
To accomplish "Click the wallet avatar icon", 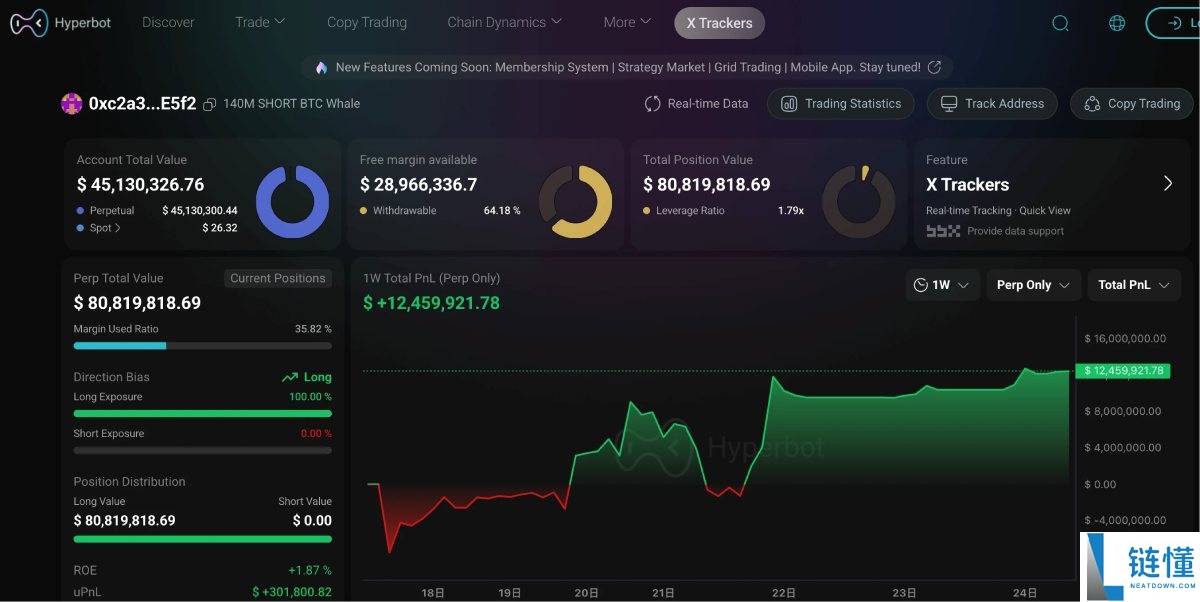I will 72,103.
